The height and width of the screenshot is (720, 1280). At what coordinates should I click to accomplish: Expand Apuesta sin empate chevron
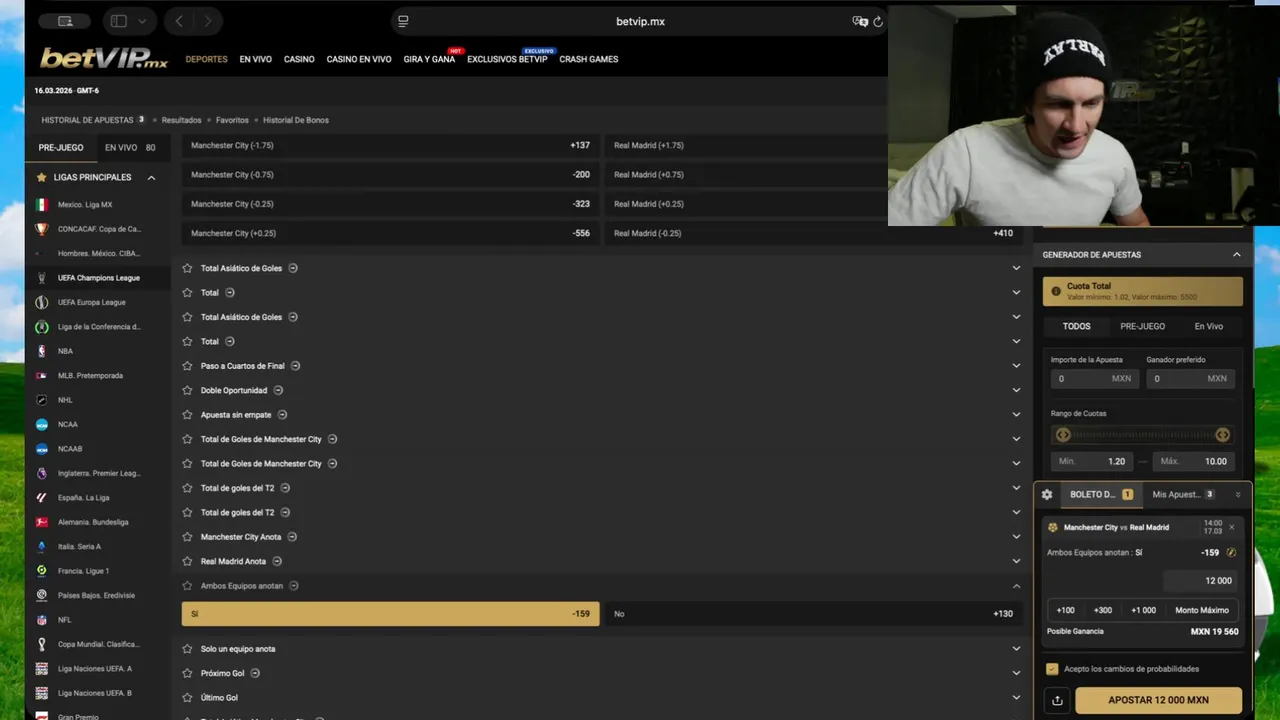click(1016, 415)
